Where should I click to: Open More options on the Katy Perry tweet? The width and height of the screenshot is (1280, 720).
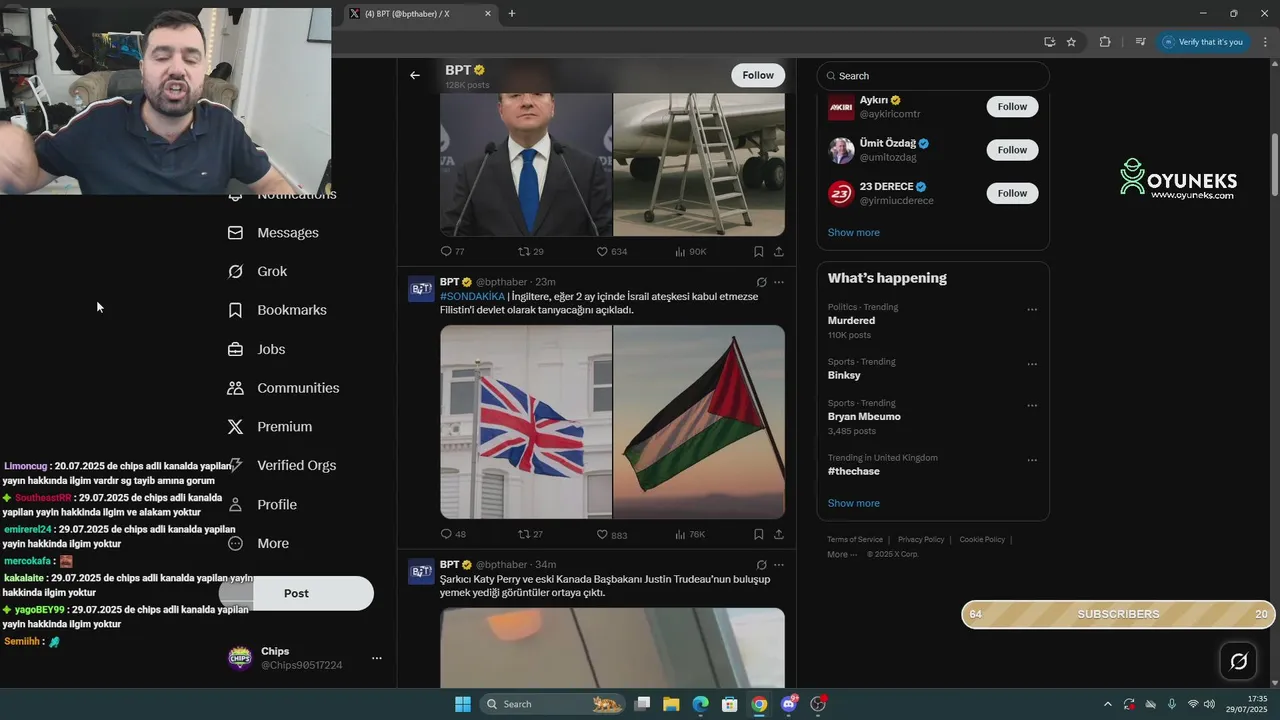779,565
